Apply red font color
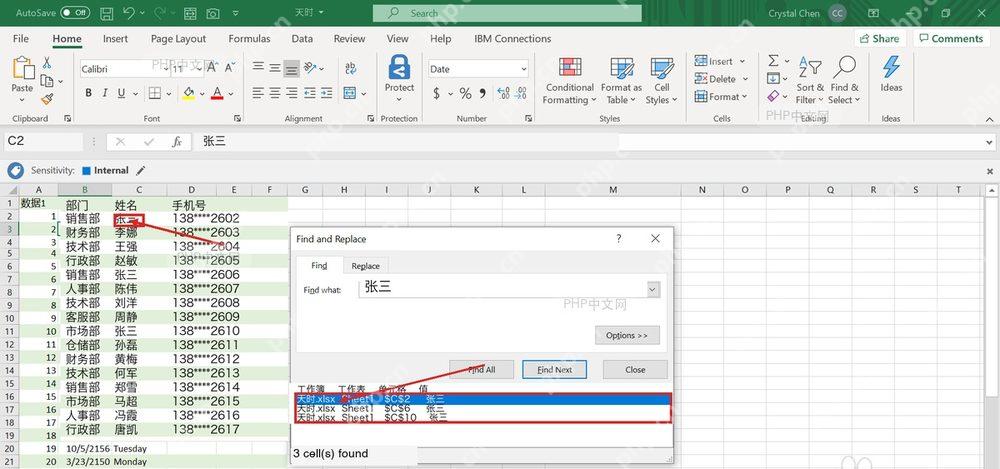Screen dimensions: 1000x469 click(217, 93)
